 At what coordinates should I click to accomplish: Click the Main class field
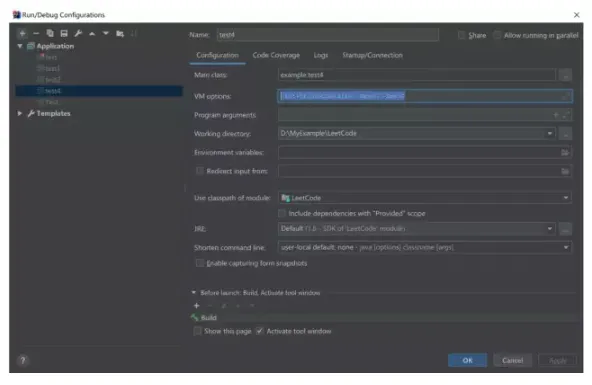point(417,75)
